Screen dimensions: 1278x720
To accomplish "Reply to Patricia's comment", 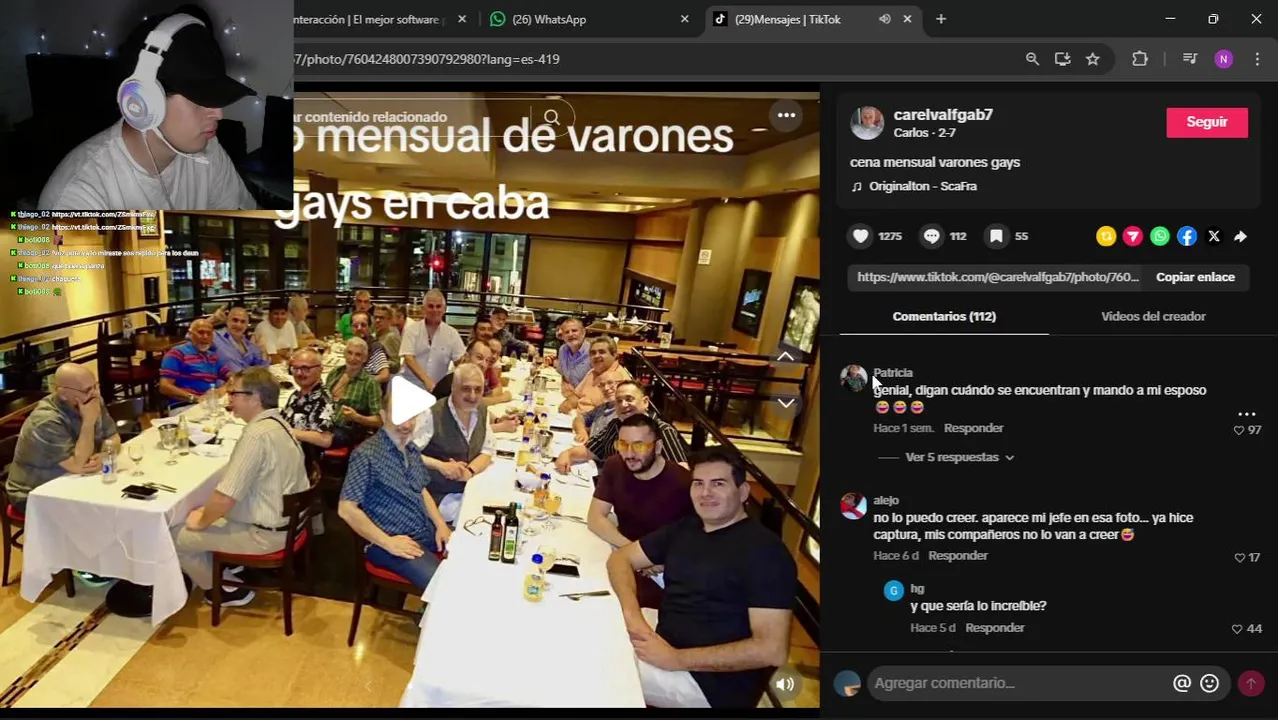I will (x=973, y=428).
